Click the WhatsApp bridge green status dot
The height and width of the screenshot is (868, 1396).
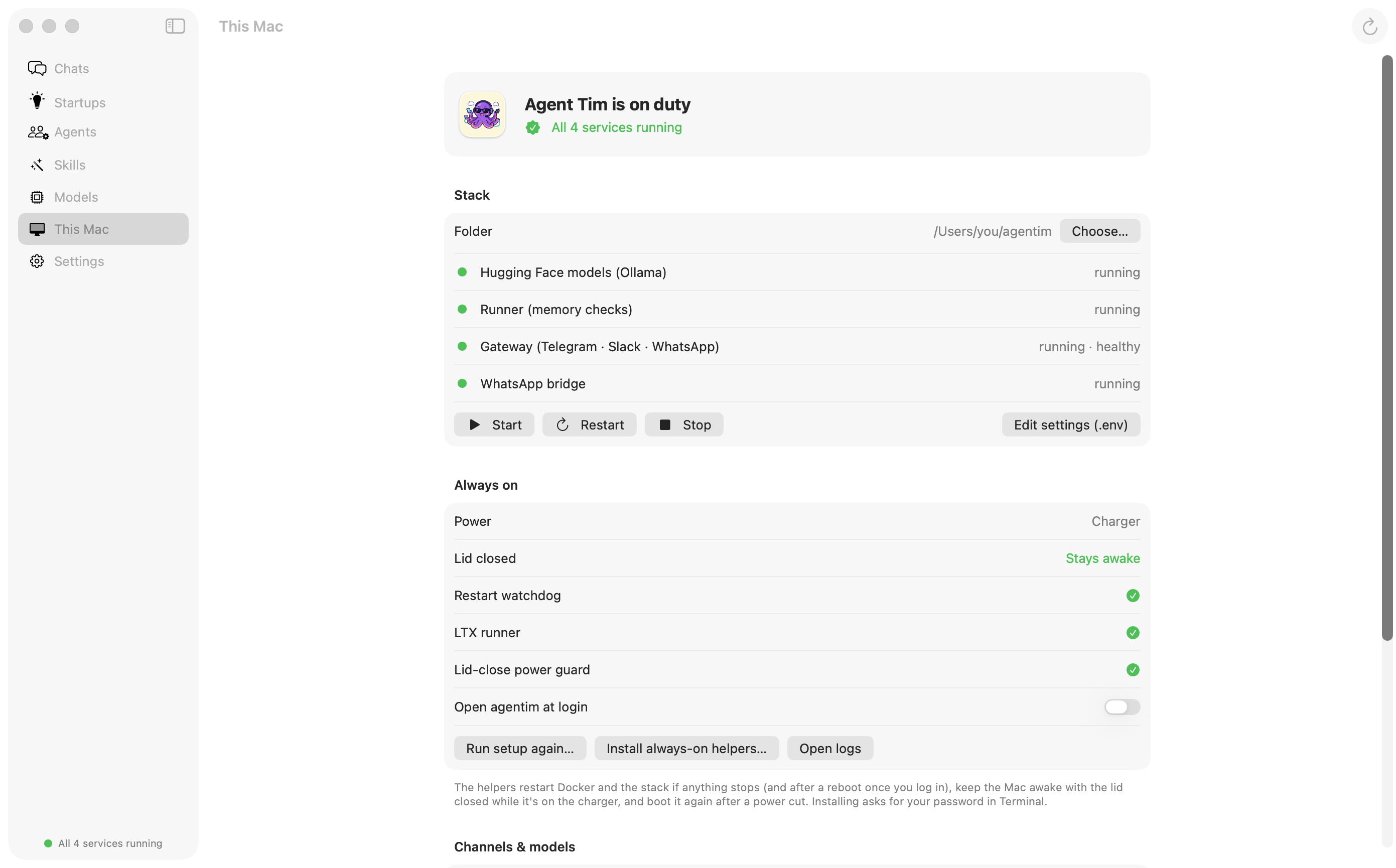click(x=462, y=383)
